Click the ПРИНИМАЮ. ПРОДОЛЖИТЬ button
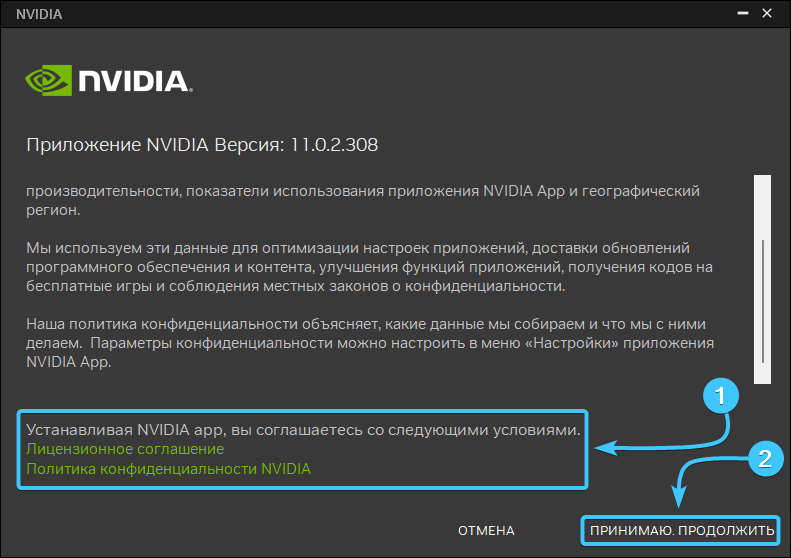 point(681,530)
